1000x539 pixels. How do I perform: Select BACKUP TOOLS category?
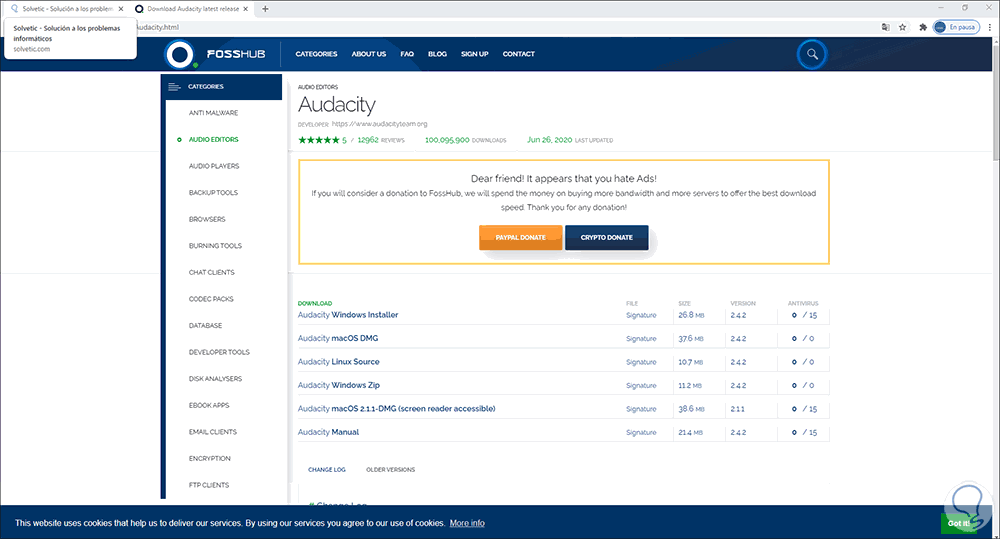pos(213,193)
